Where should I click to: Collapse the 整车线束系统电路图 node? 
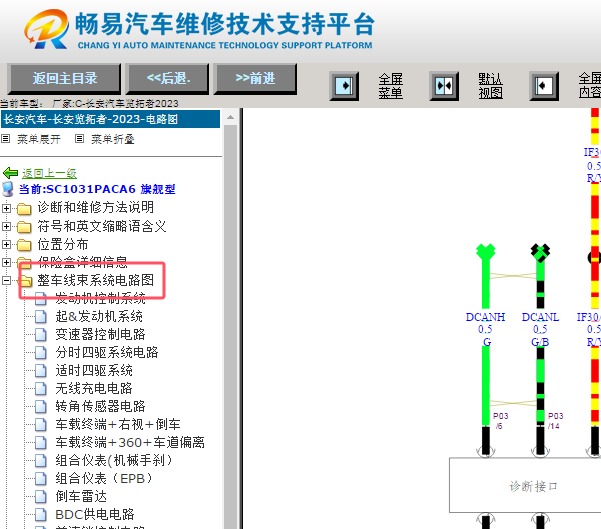point(6,280)
